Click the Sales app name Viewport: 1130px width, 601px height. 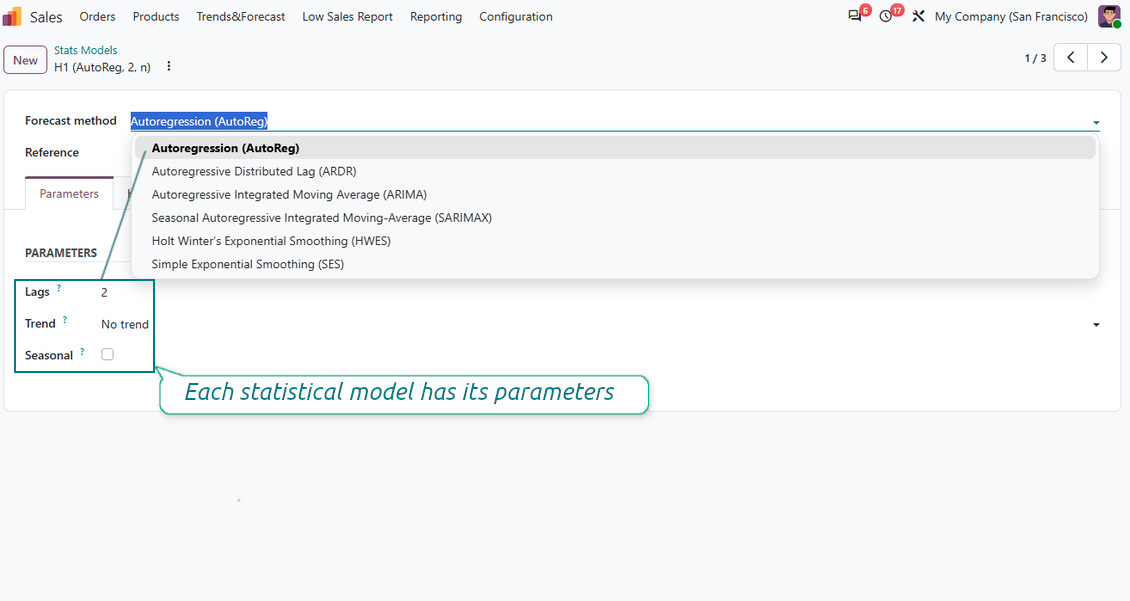tap(46, 17)
